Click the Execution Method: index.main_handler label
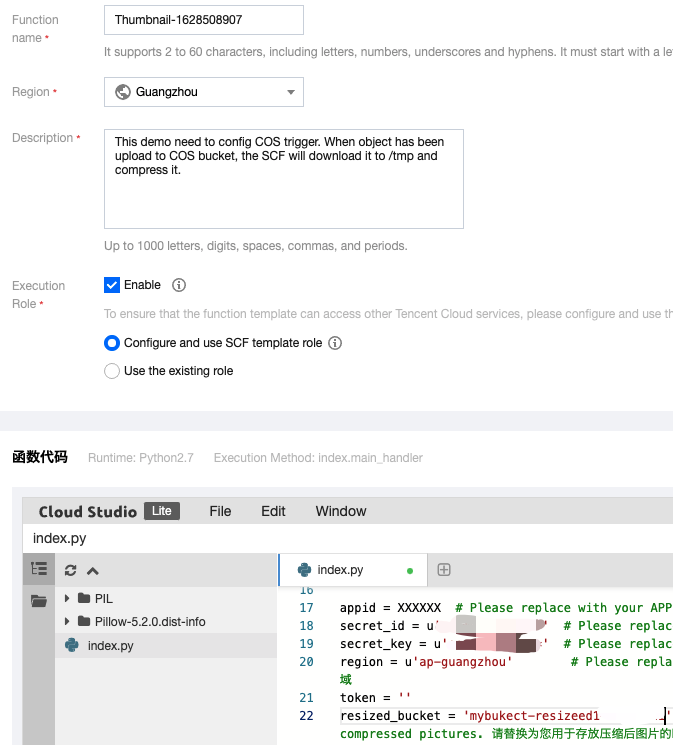Screen dimensions: 673x745 [x=318, y=458]
